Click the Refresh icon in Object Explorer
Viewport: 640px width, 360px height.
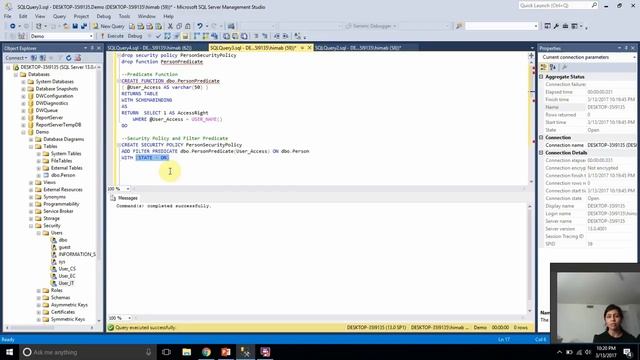pos(69,58)
